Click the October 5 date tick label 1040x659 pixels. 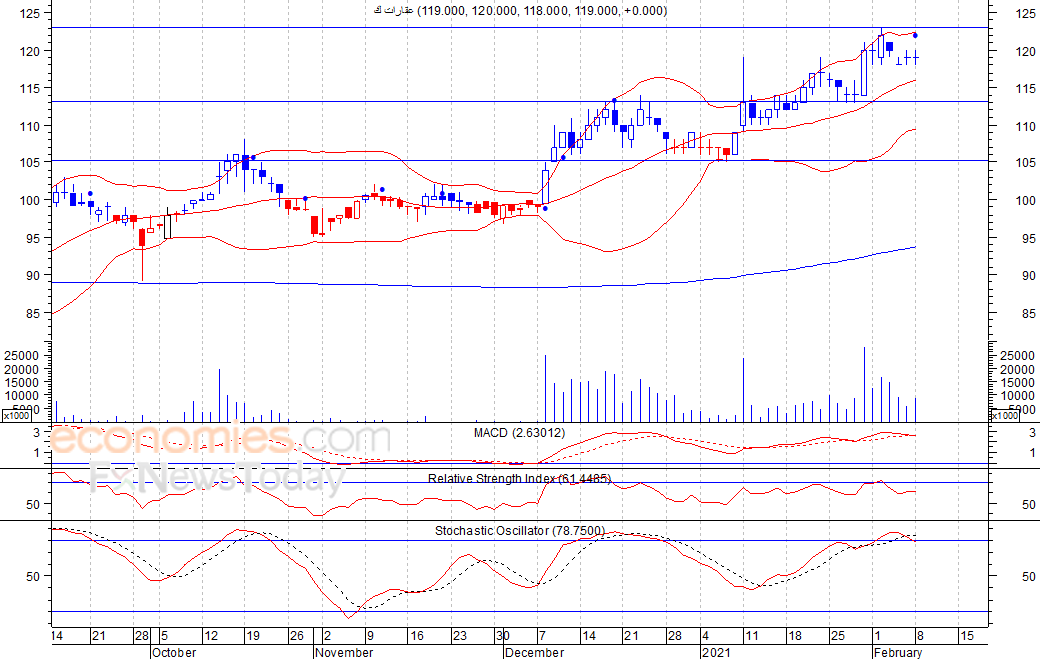click(x=164, y=636)
